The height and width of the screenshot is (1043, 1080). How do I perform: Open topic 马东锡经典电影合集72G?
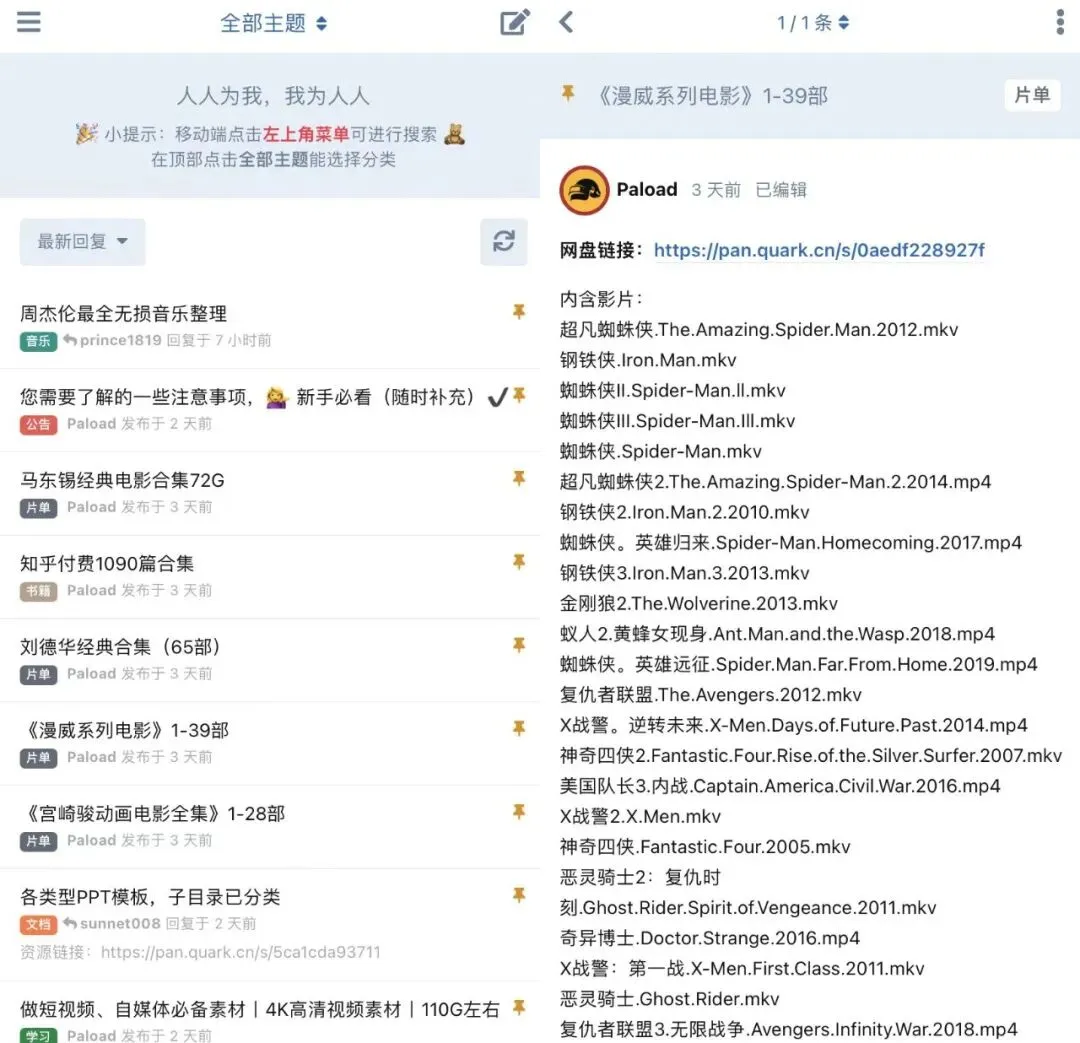click(x=123, y=480)
